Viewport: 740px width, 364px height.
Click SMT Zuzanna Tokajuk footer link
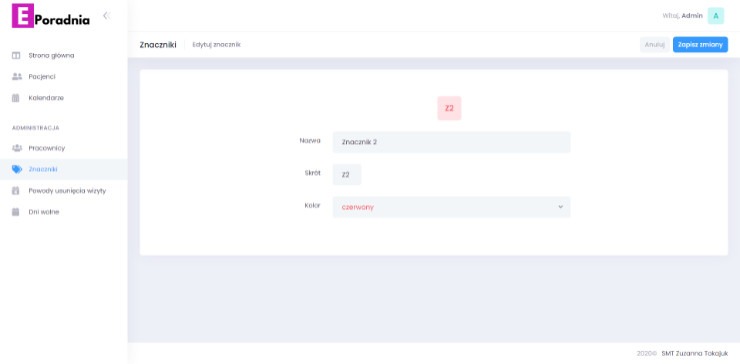pyautogui.click(x=694, y=354)
